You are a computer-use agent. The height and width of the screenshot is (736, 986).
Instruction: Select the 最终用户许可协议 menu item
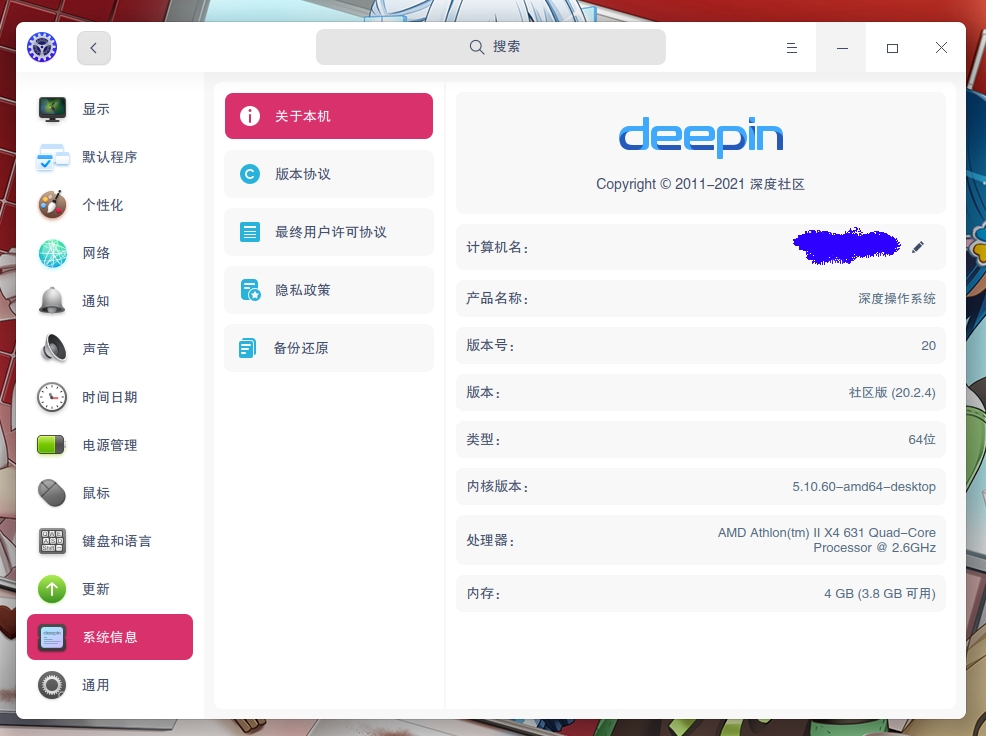coord(329,231)
